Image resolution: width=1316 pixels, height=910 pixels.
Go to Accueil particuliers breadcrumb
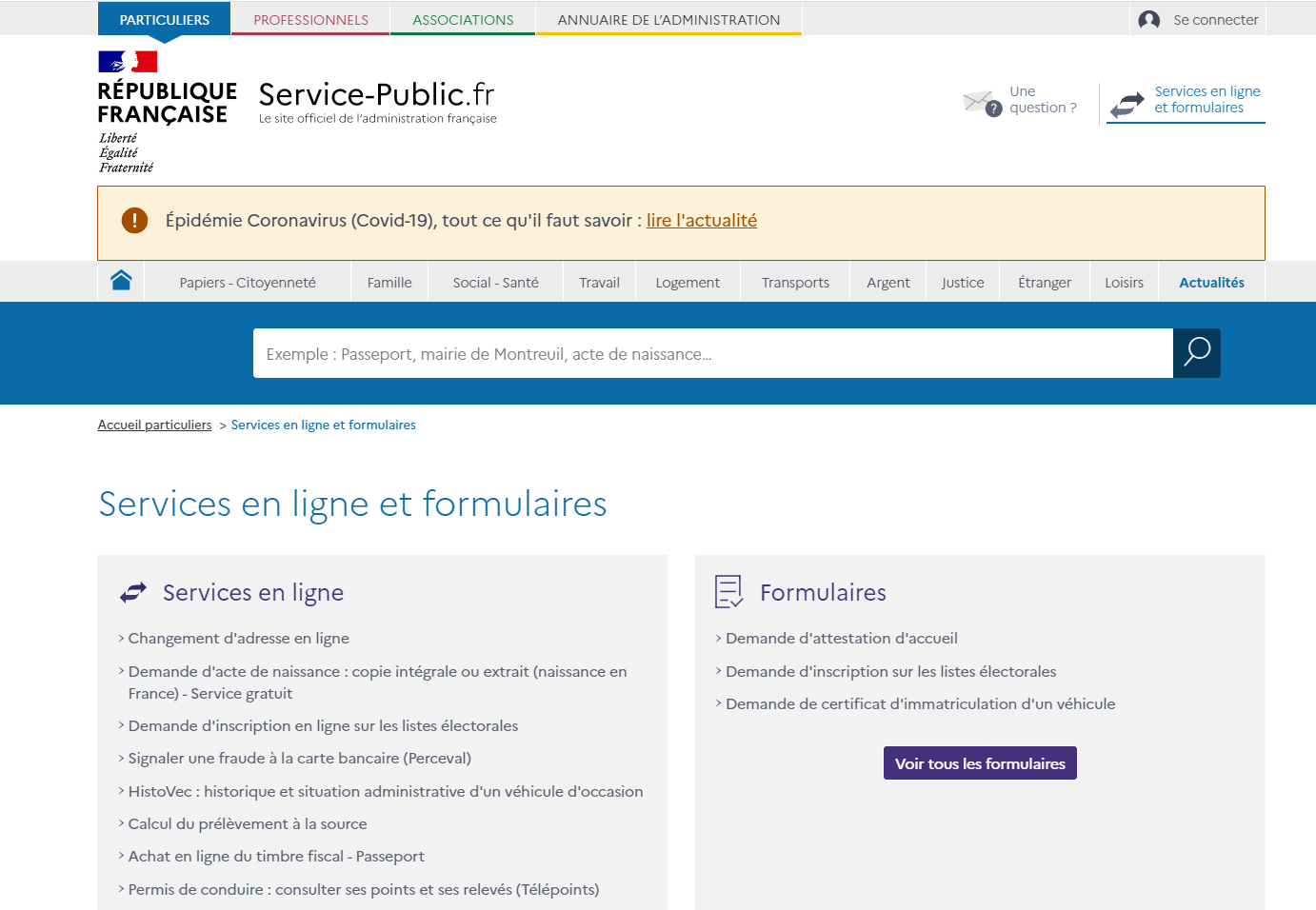click(154, 425)
